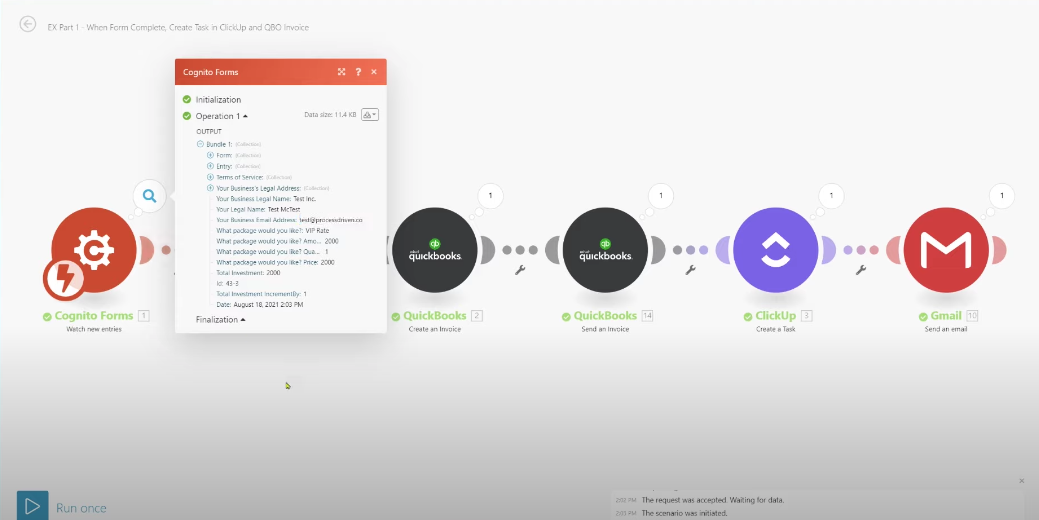This screenshot has width=1039, height=520.
Task: Expand the Your Business's Legal Address collection
Action: tap(211, 188)
